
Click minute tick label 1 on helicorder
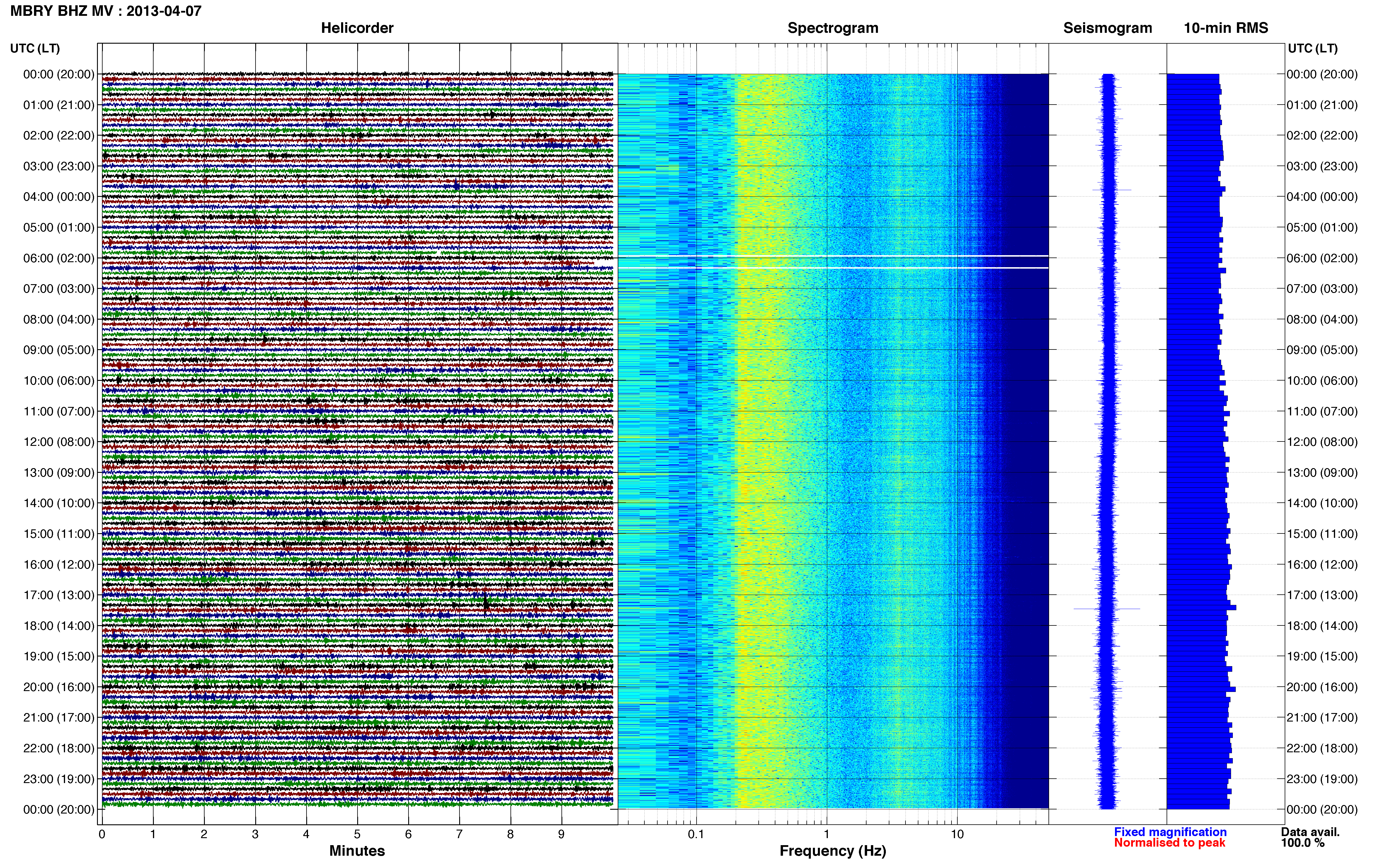153,835
